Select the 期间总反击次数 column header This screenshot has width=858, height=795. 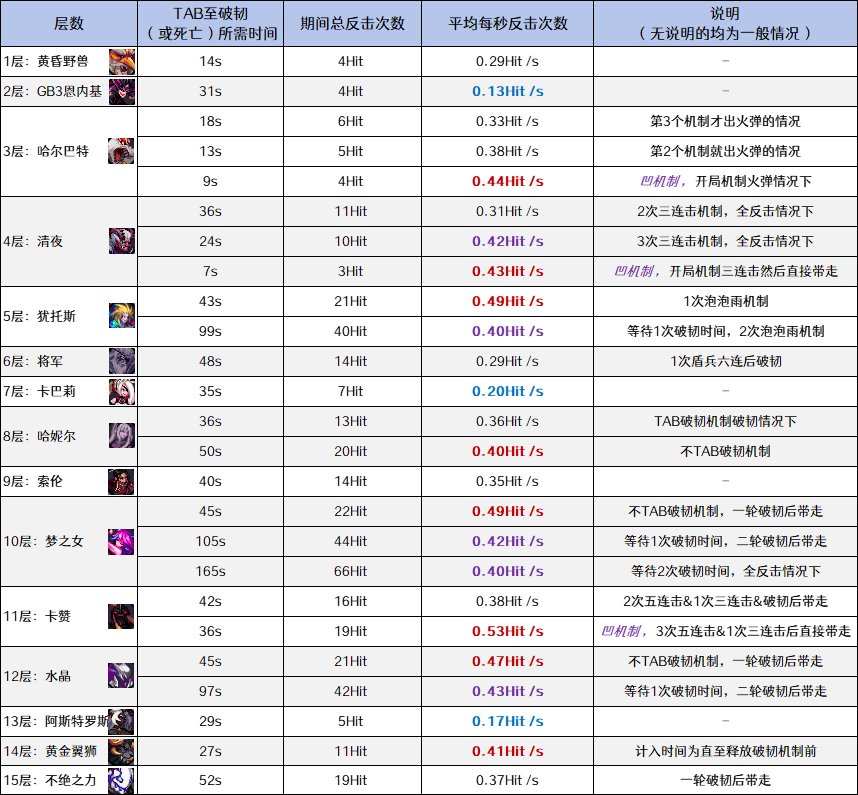tap(352, 24)
